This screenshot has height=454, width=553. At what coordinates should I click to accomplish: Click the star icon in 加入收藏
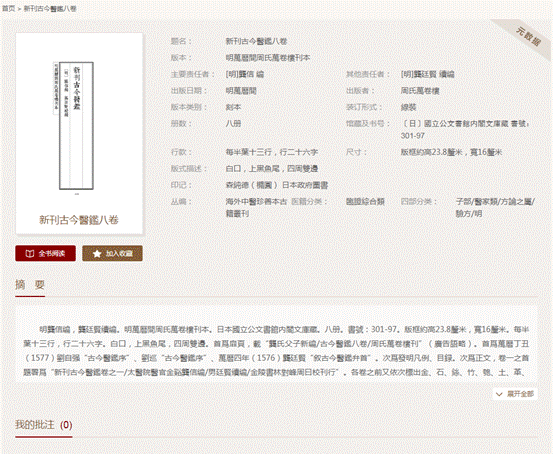[97, 253]
